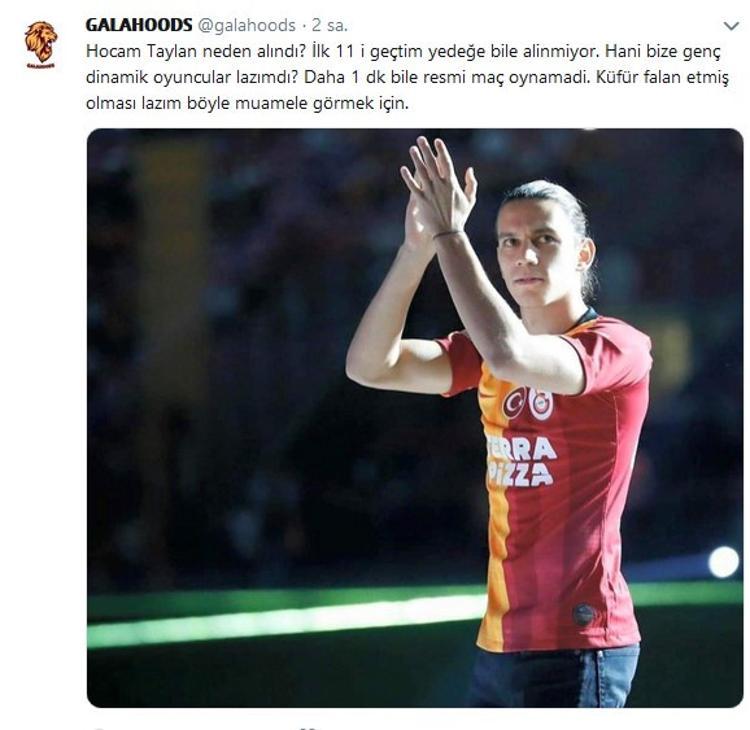Click the round badge at the jersey hem
Viewport: 750px width, 730px height.
(x=584, y=615)
